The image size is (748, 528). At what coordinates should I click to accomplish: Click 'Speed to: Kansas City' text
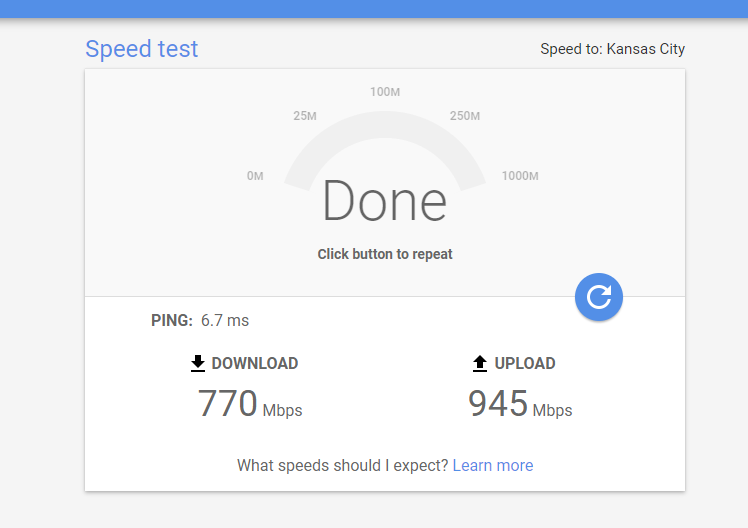coord(612,49)
